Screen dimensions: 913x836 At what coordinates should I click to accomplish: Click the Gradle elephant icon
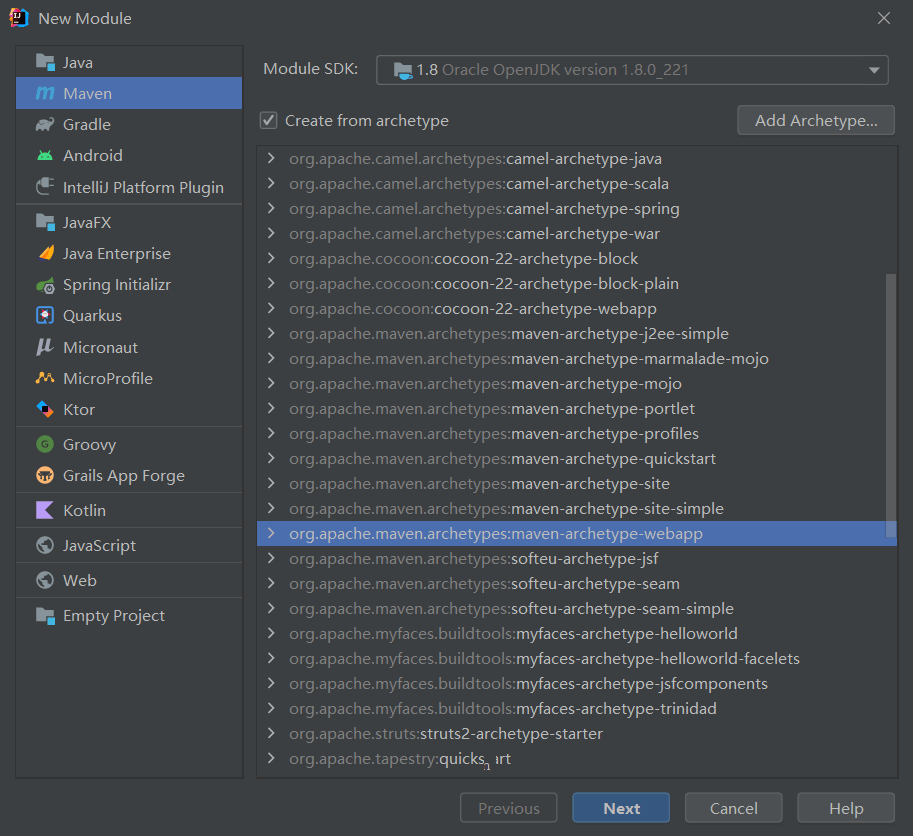pyautogui.click(x=45, y=125)
